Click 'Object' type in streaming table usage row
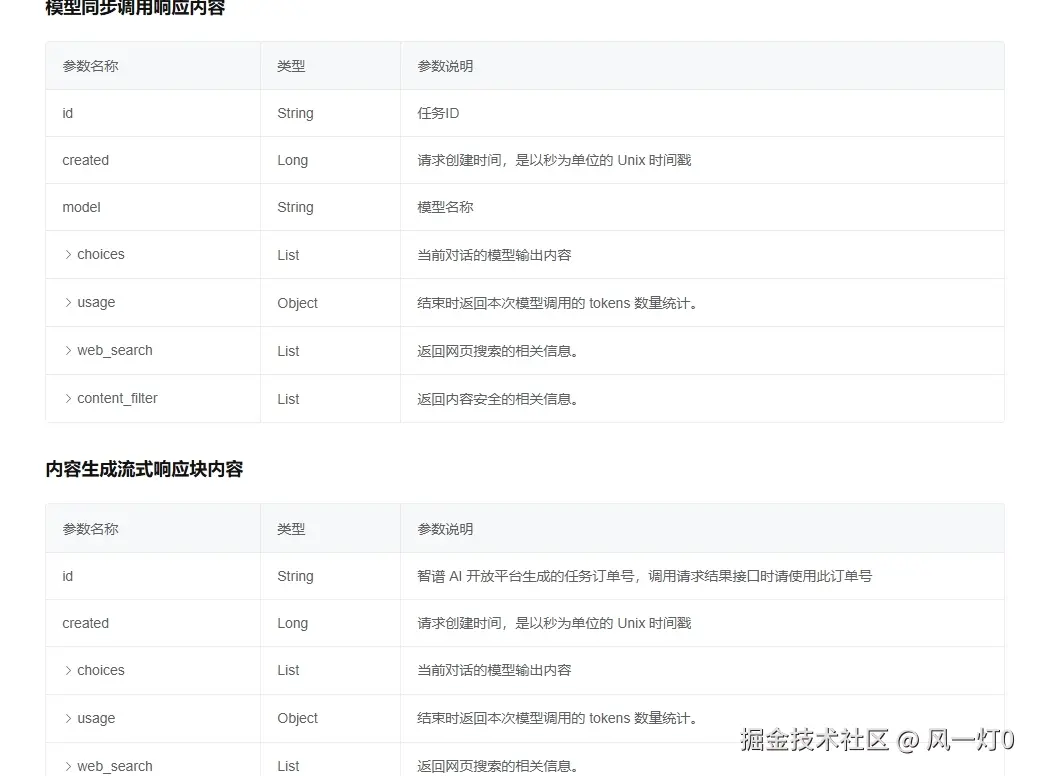Viewport: 1037px width, 776px height. click(x=298, y=718)
